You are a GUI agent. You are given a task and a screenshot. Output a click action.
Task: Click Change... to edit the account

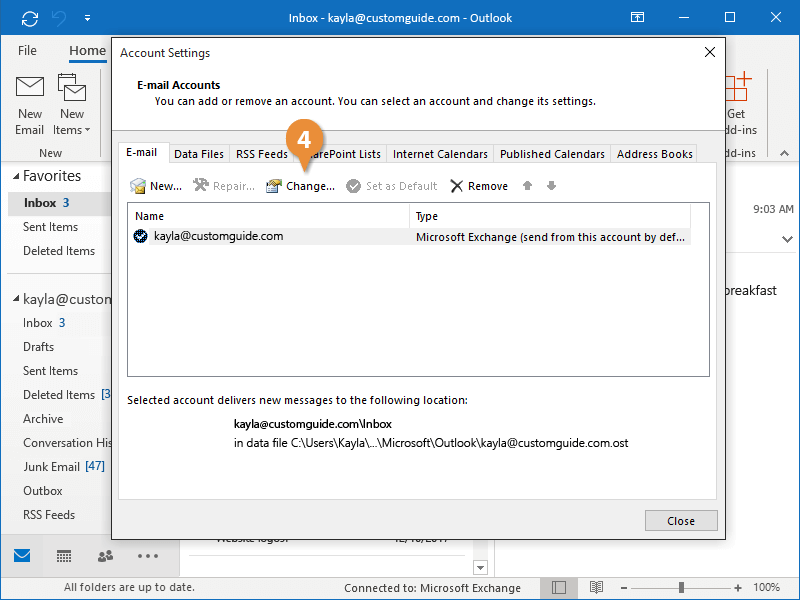(x=301, y=186)
